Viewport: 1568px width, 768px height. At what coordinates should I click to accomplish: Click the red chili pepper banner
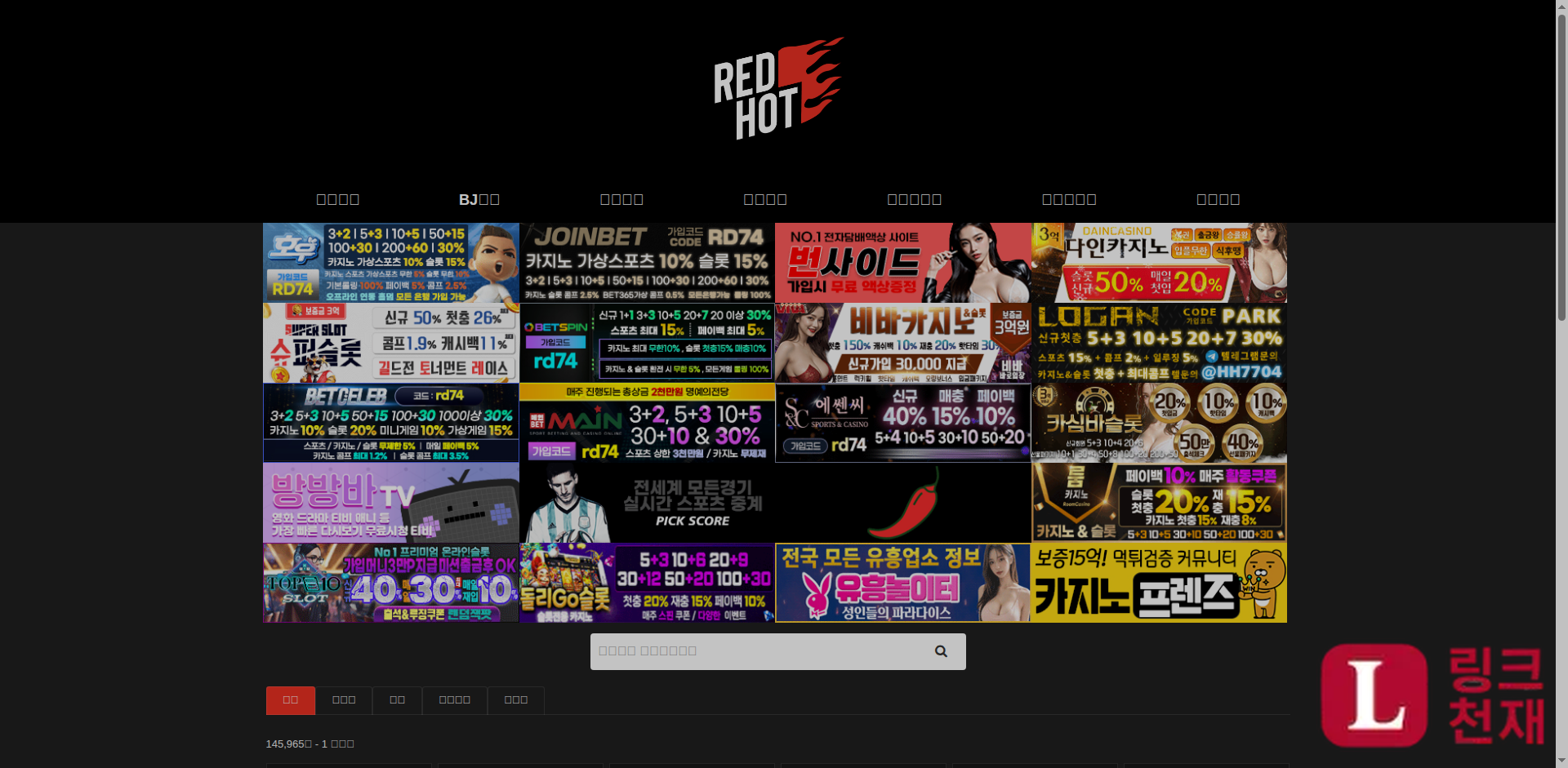coord(902,503)
